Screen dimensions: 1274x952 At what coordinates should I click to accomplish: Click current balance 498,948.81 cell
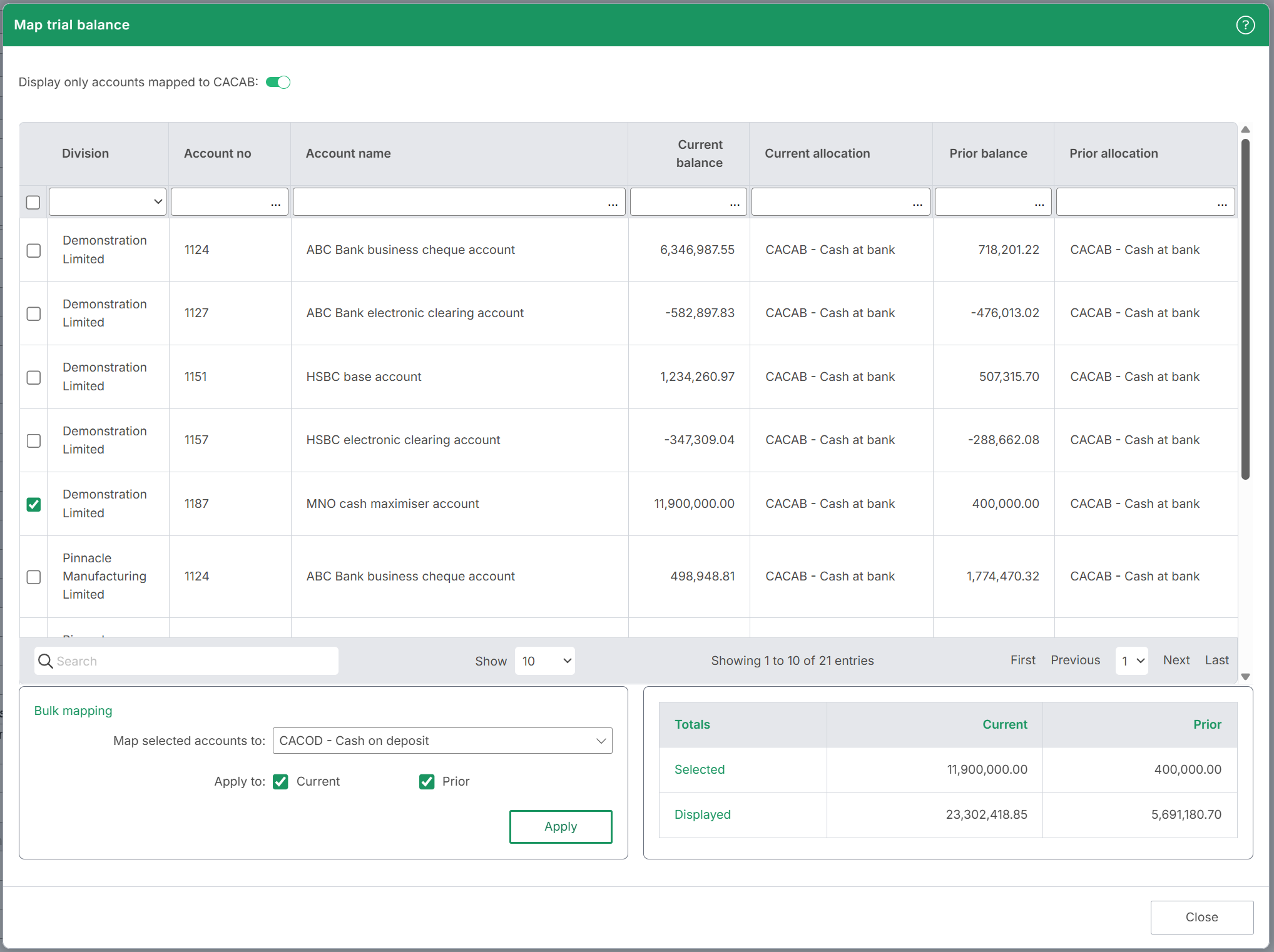(702, 576)
